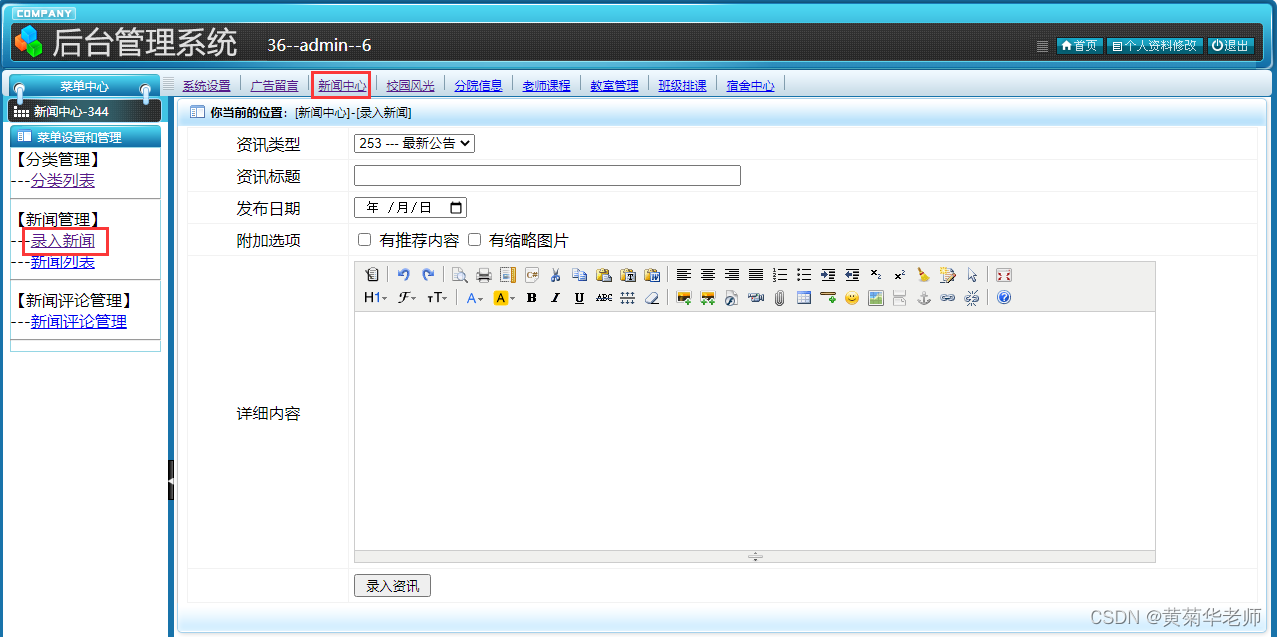Collapse the left sidebar with the arrow handle
1277x637 pixels.
pyautogui.click(x=171, y=481)
